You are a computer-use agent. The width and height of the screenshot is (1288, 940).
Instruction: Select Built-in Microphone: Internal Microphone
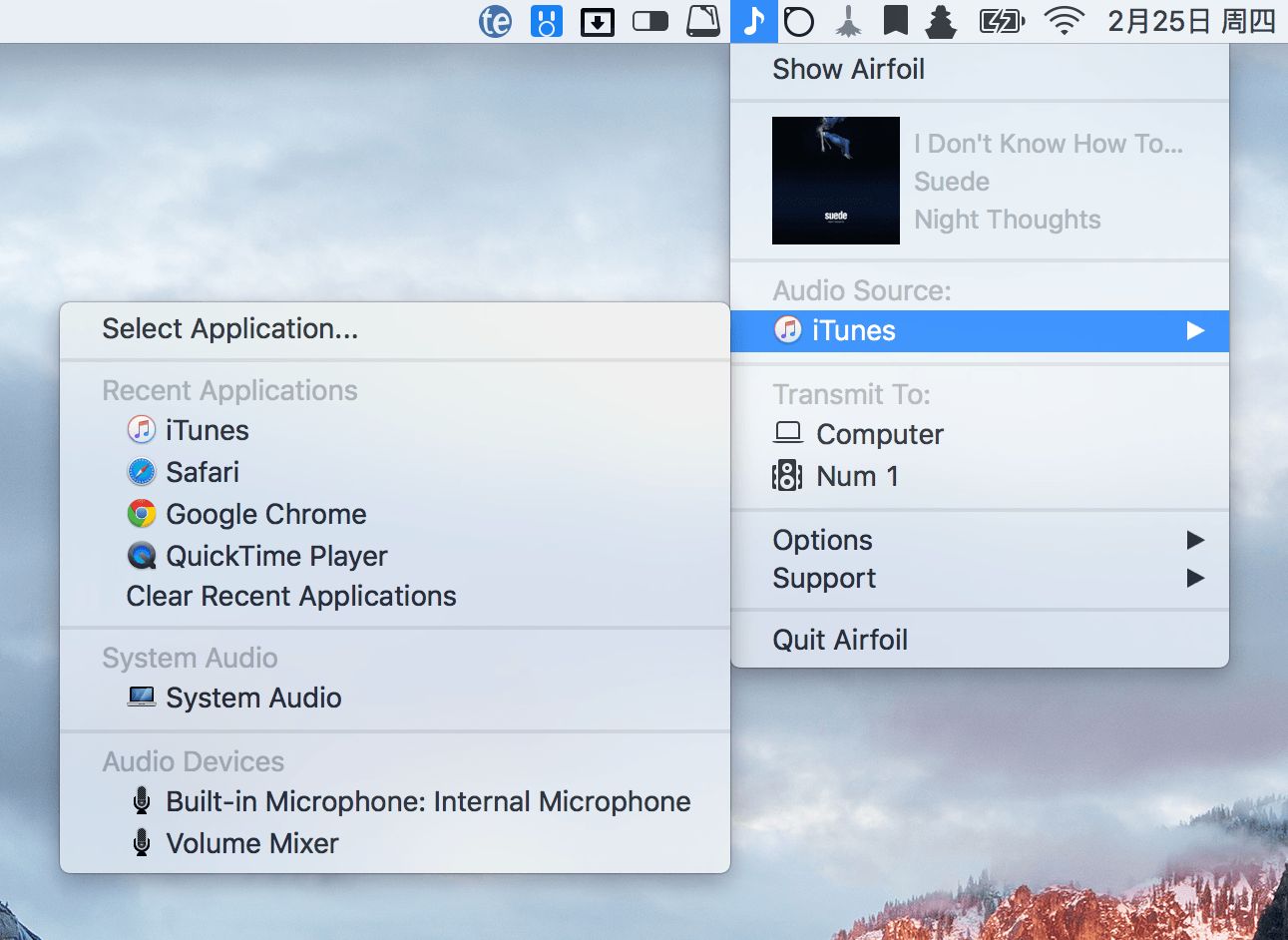[395, 801]
